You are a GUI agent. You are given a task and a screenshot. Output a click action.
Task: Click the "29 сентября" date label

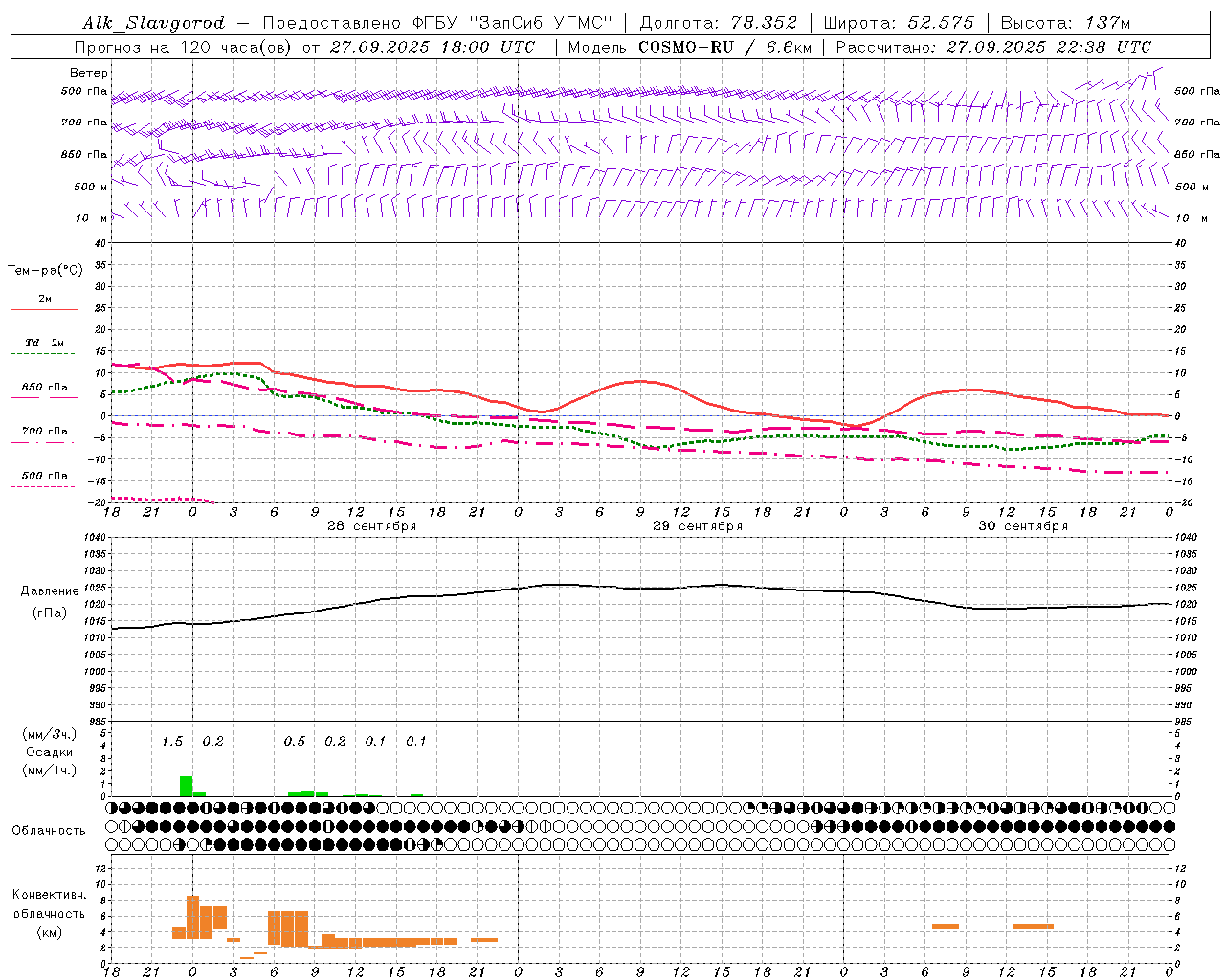(x=698, y=526)
